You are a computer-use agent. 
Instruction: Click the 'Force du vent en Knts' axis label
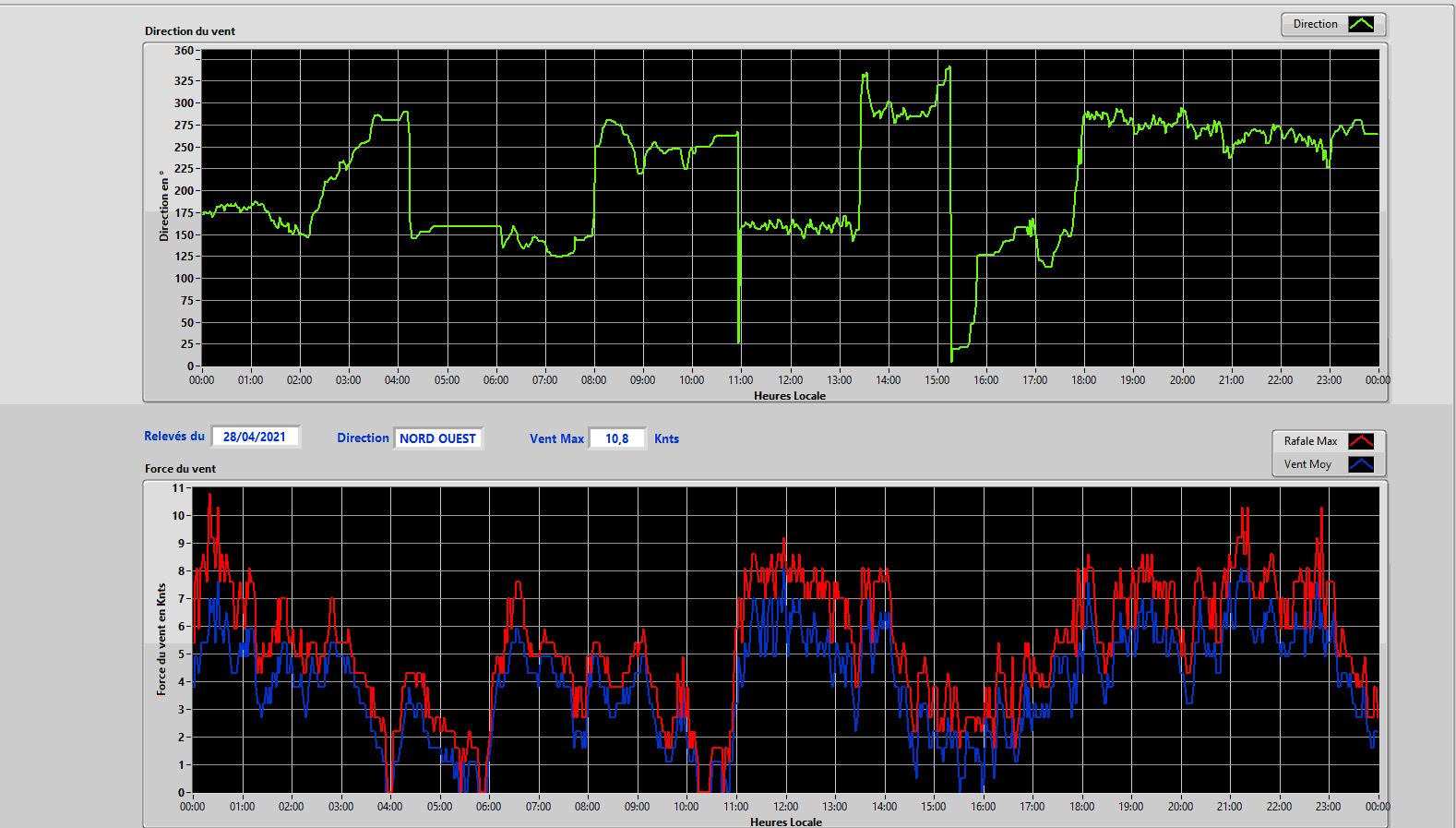(x=161, y=639)
